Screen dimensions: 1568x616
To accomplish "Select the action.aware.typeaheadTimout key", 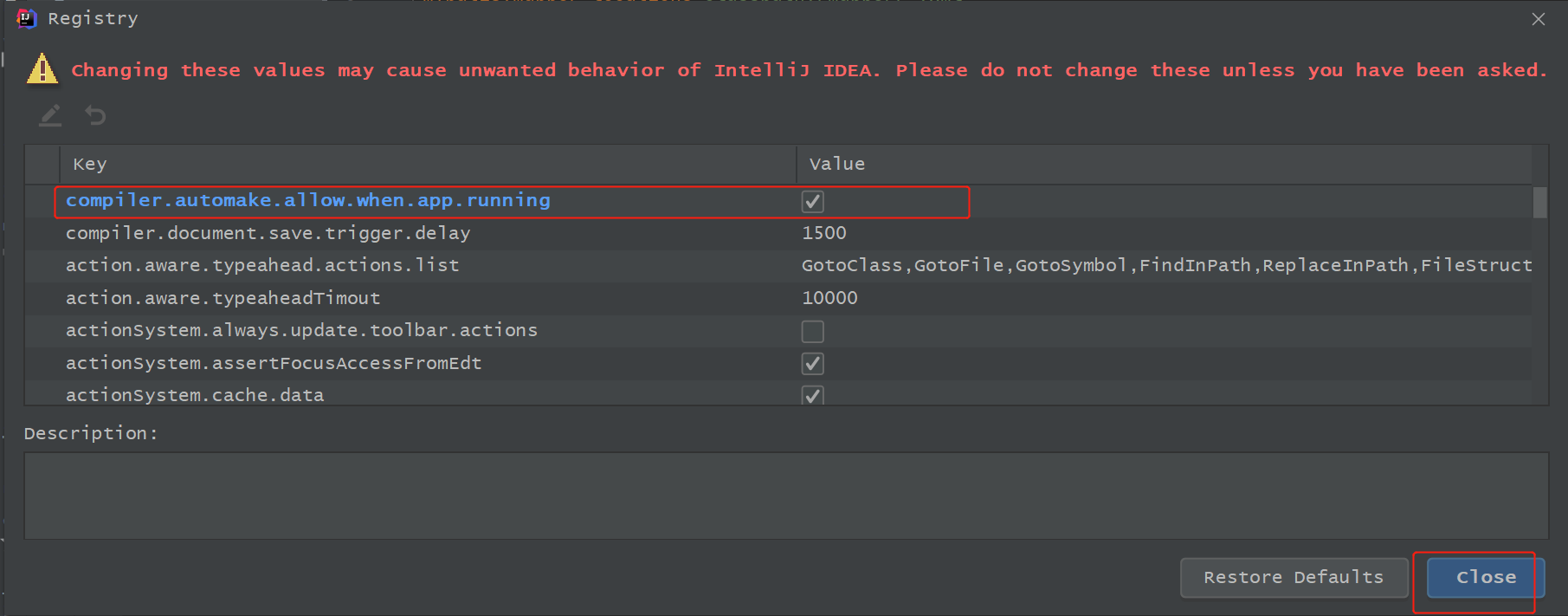I will pyautogui.click(x=223, y=298).
